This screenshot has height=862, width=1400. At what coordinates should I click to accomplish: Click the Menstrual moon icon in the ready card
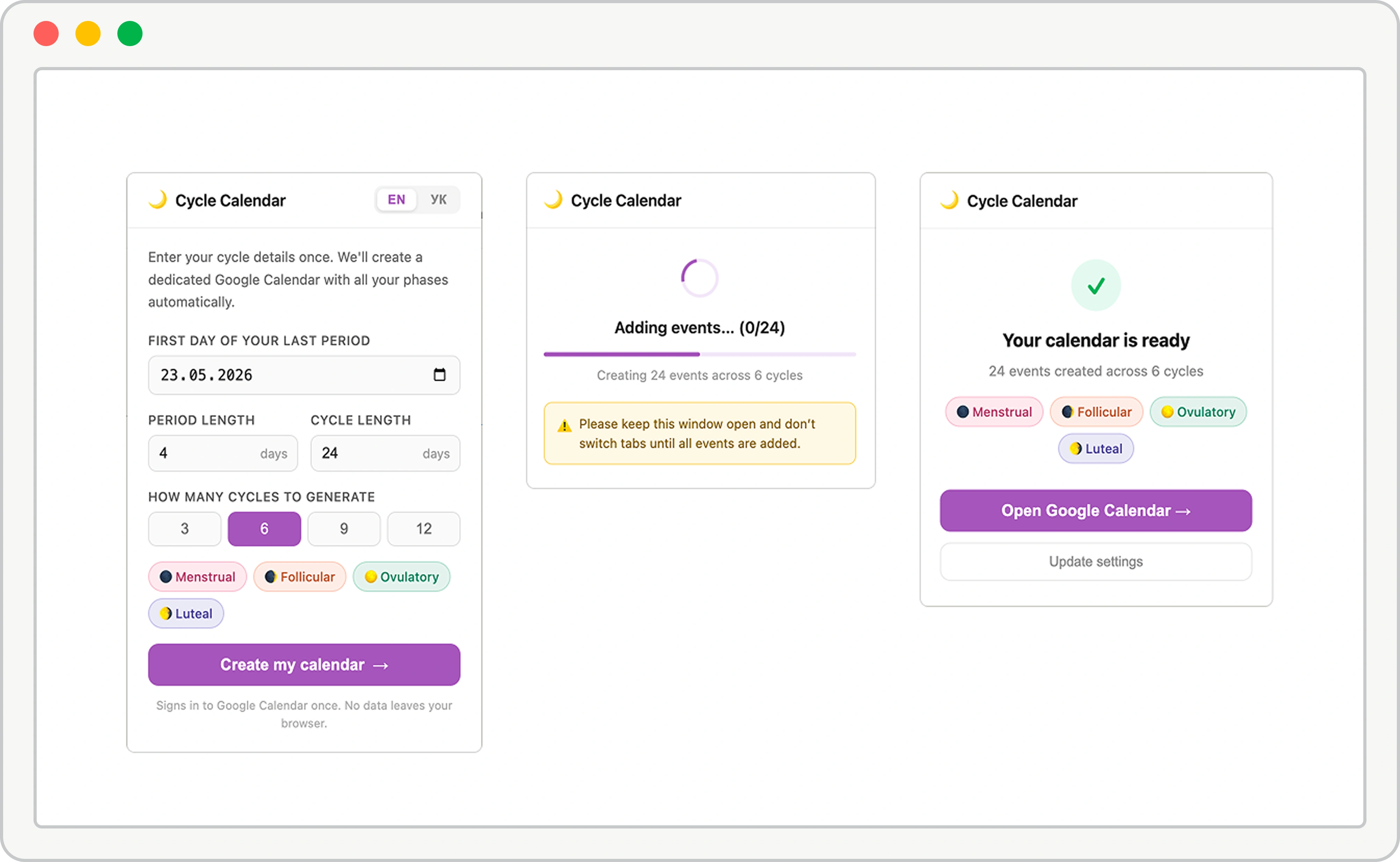pos(963,412)
